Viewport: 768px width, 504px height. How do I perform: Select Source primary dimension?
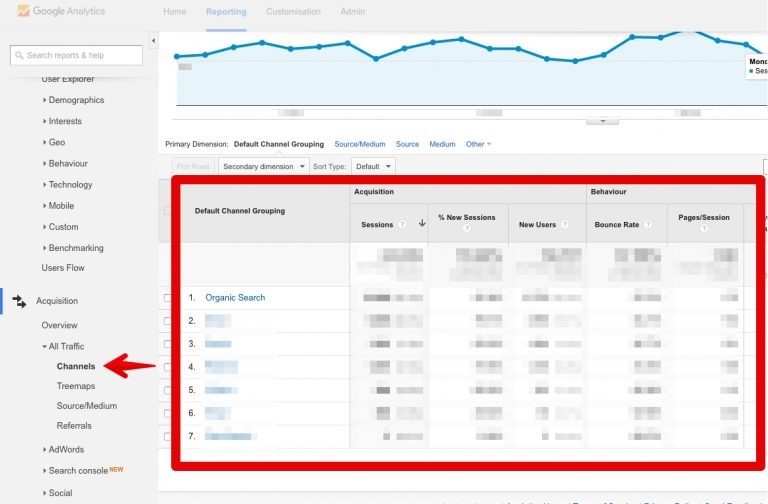click(x=407, y=144)
